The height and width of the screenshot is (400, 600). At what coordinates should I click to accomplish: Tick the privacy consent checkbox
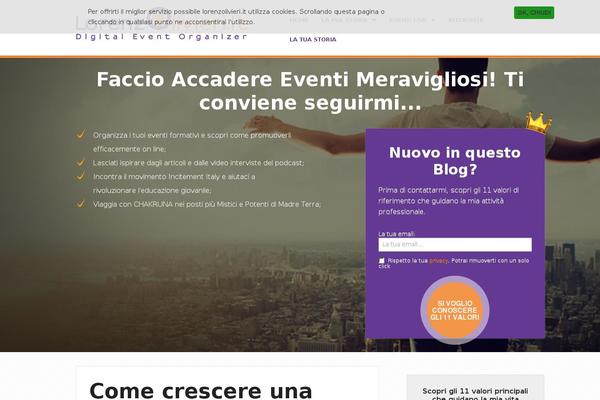[382, 261]
